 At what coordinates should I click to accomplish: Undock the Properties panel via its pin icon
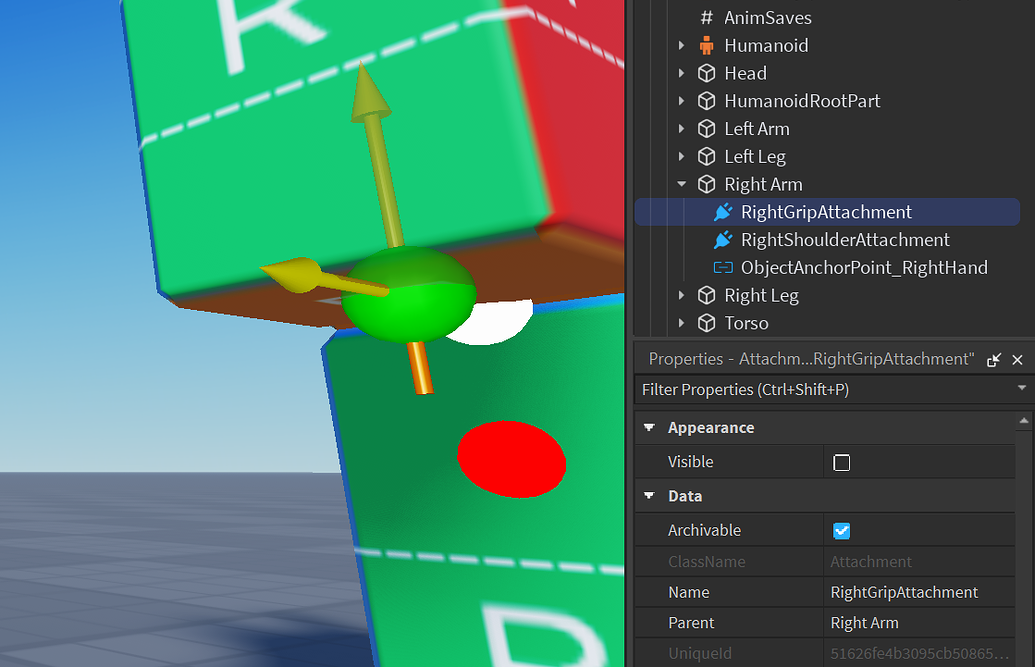pos(993,359)
